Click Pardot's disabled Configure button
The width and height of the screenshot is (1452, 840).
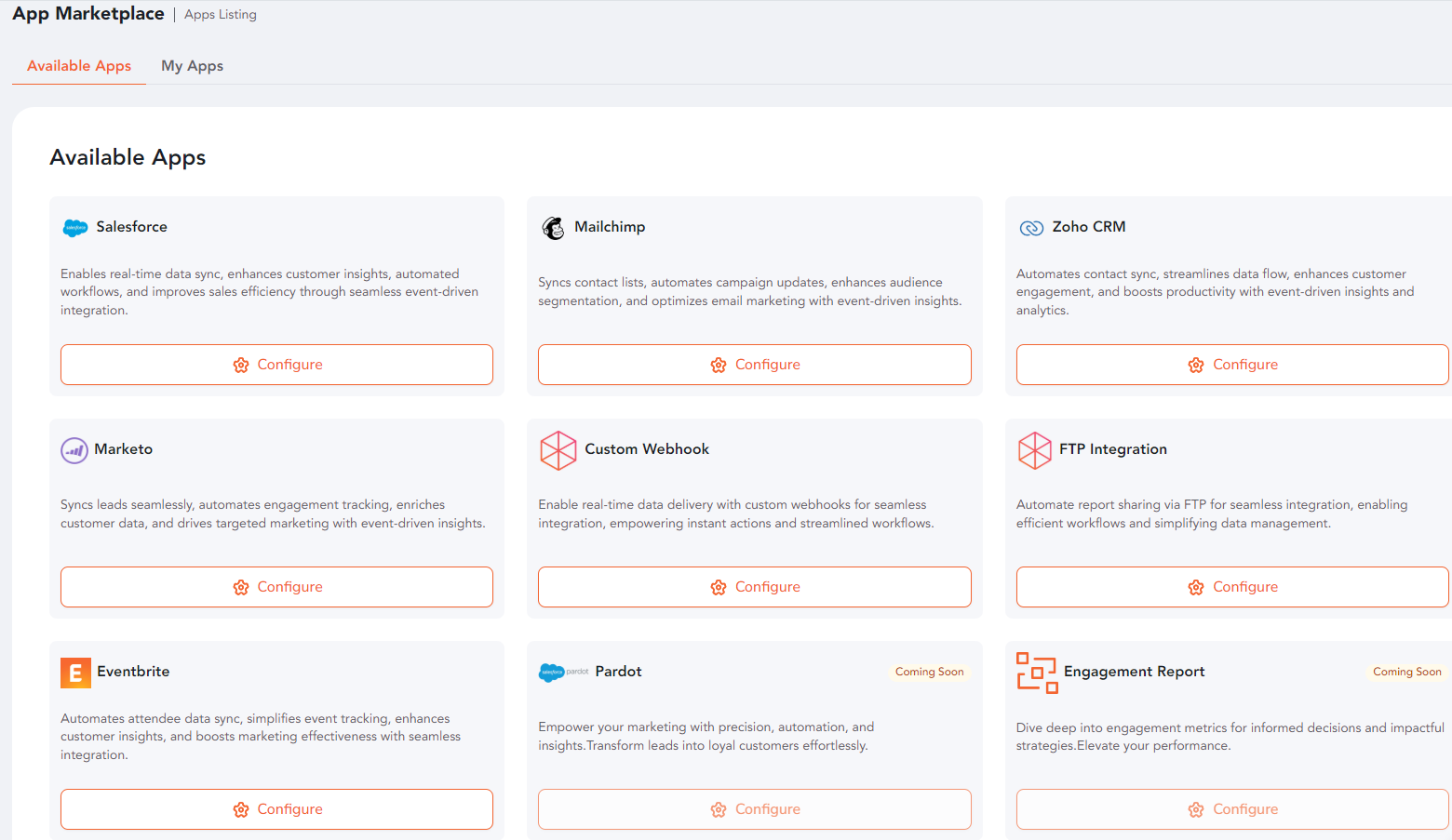coord(755,809)
